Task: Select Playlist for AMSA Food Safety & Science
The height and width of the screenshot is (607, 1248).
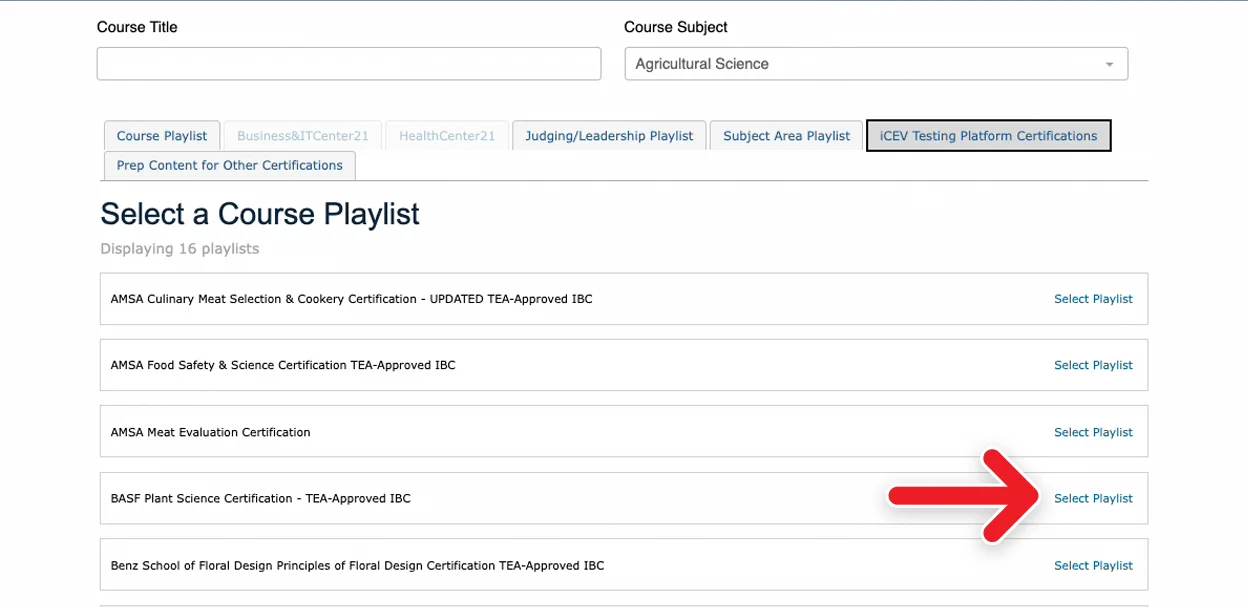Action: point(1093,365)
